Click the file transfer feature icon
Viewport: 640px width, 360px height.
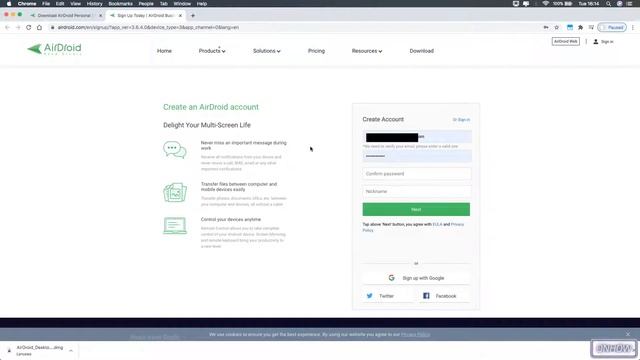click(x=175, y=193)
